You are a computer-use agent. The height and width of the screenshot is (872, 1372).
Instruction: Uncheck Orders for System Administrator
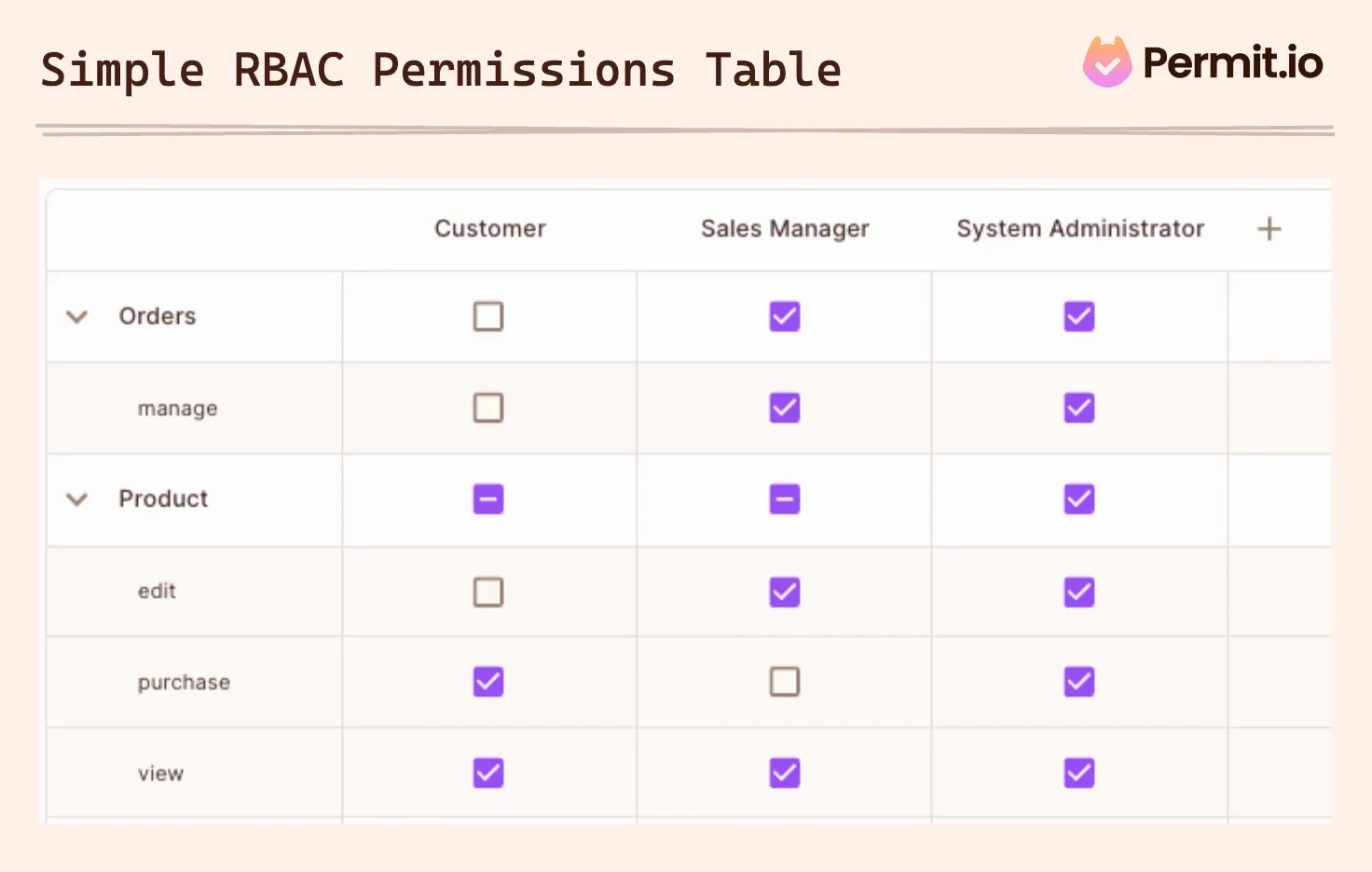coord(1078,317)
